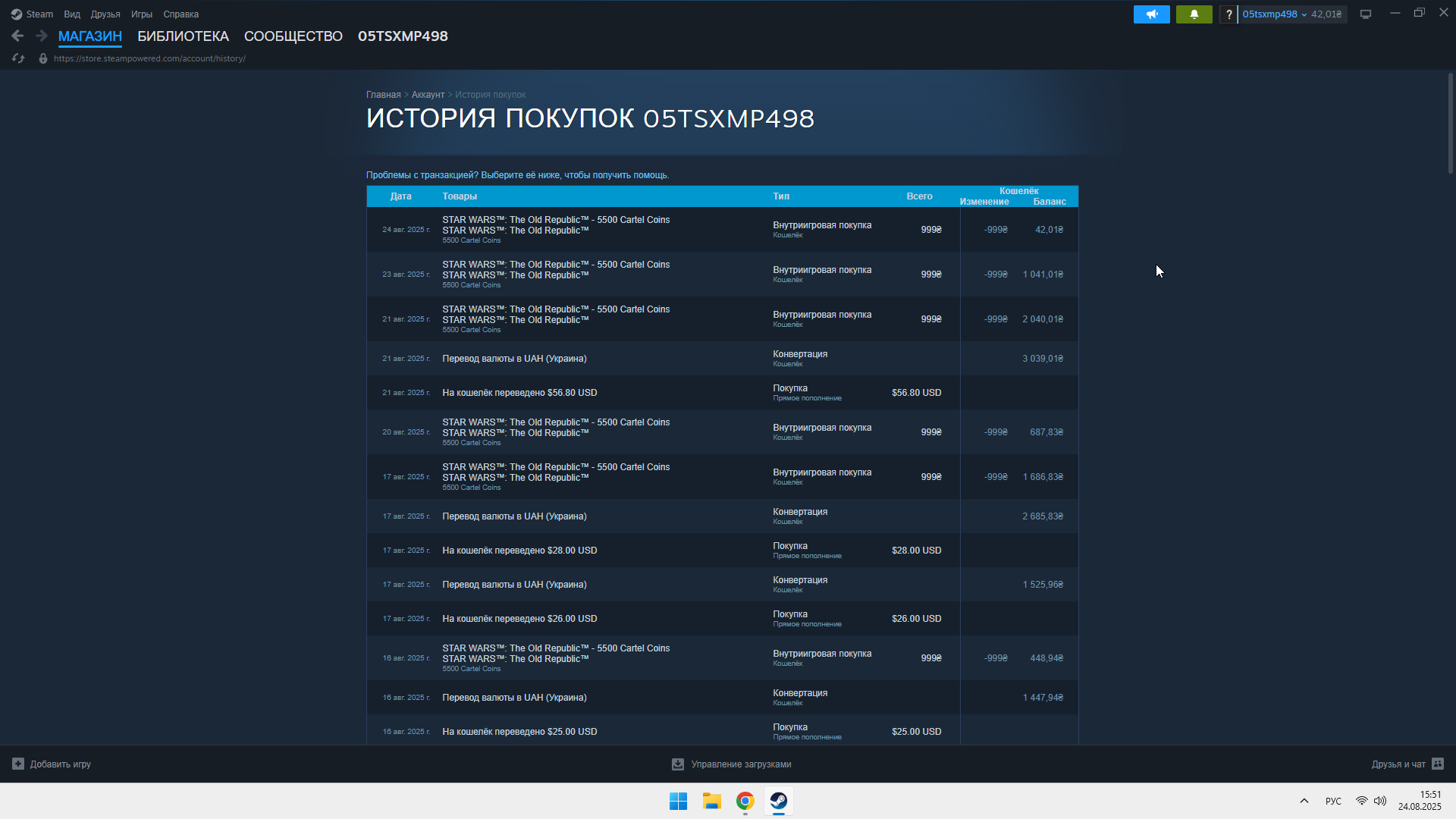This screenshot has height=819, width=1456.
Task: Click the store URL address field
Action: pos(149,58)
